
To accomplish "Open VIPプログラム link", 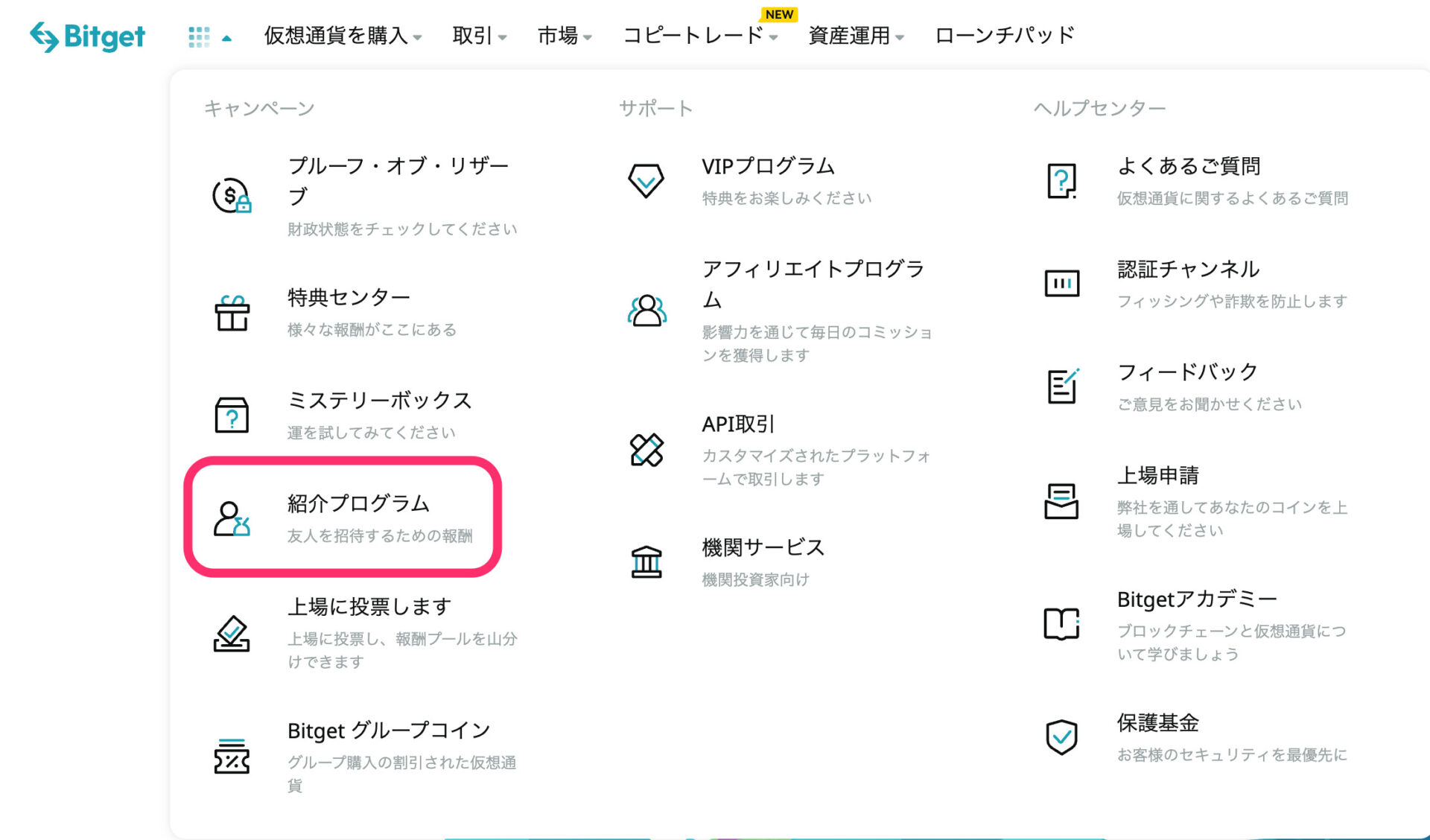I will pyautogui.click(x=768, y=166).
